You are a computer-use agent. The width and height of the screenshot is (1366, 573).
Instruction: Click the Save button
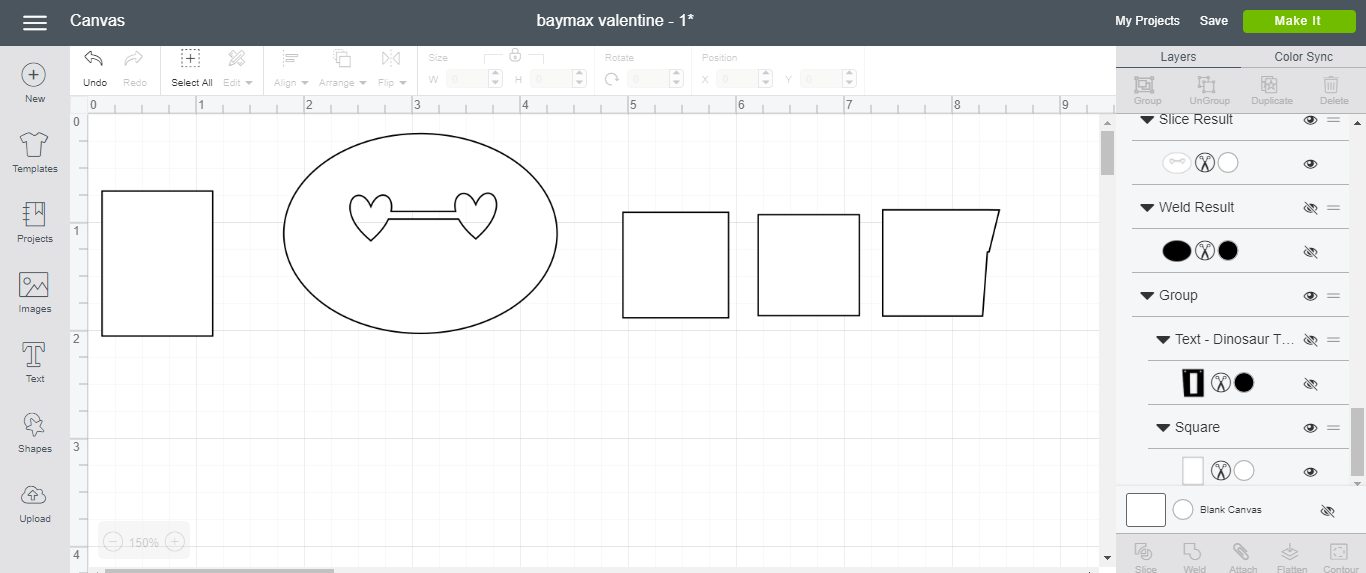(x=1214, y=21)
